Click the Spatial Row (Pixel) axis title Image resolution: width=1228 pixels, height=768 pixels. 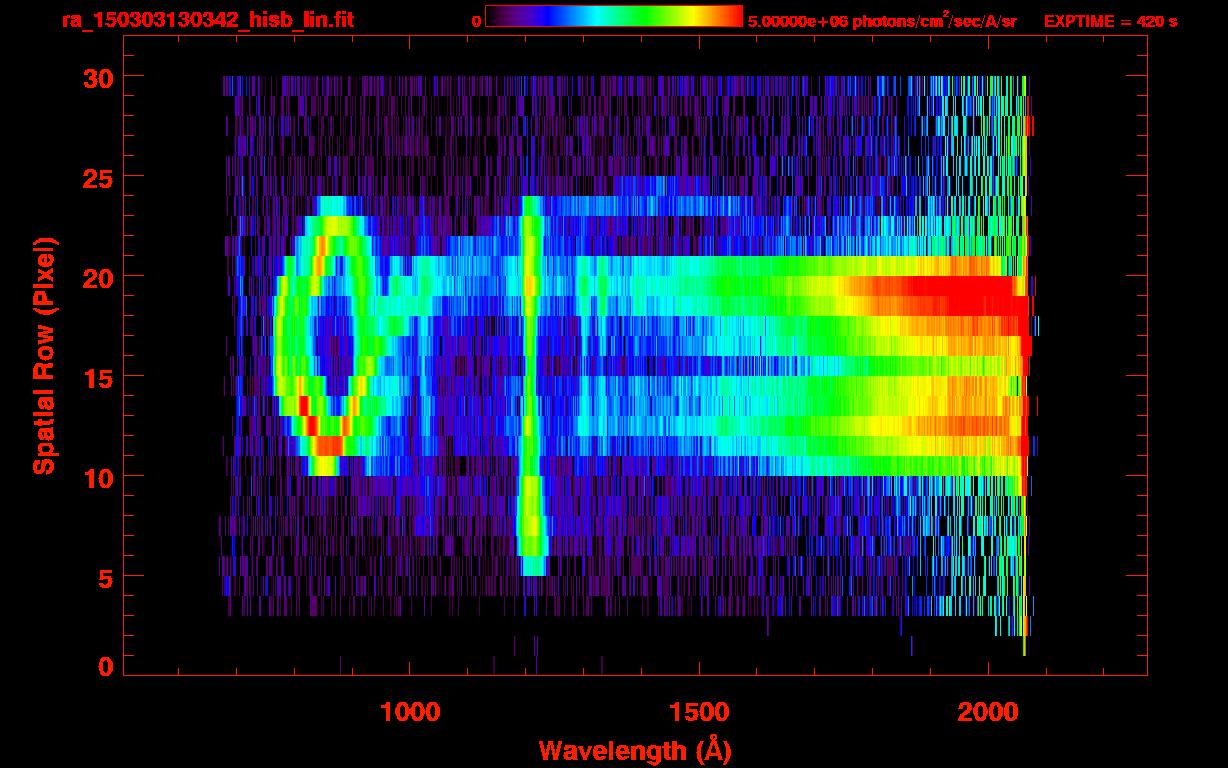point(44,355)
